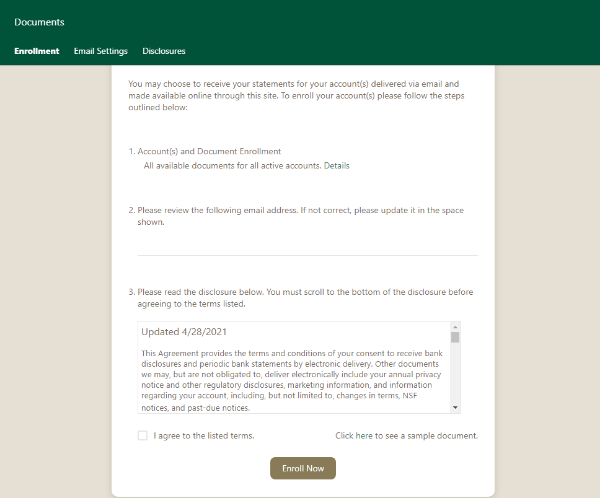Click the email address input field

[x=308, y=246]
